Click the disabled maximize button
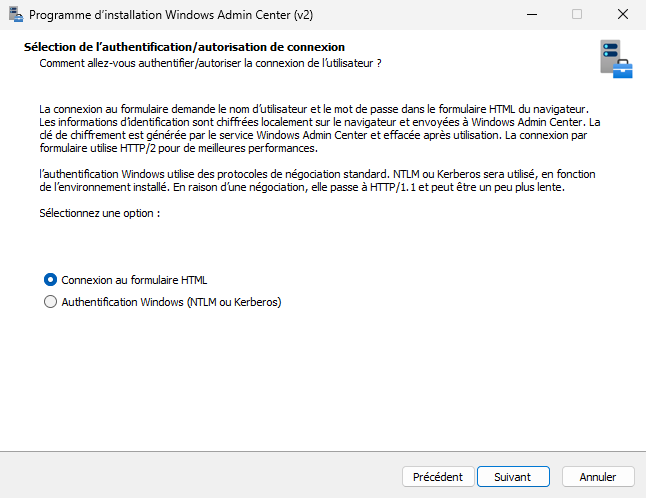Viewport: 646px width, 498px height. pyautogui.click(x=577, y=14)
